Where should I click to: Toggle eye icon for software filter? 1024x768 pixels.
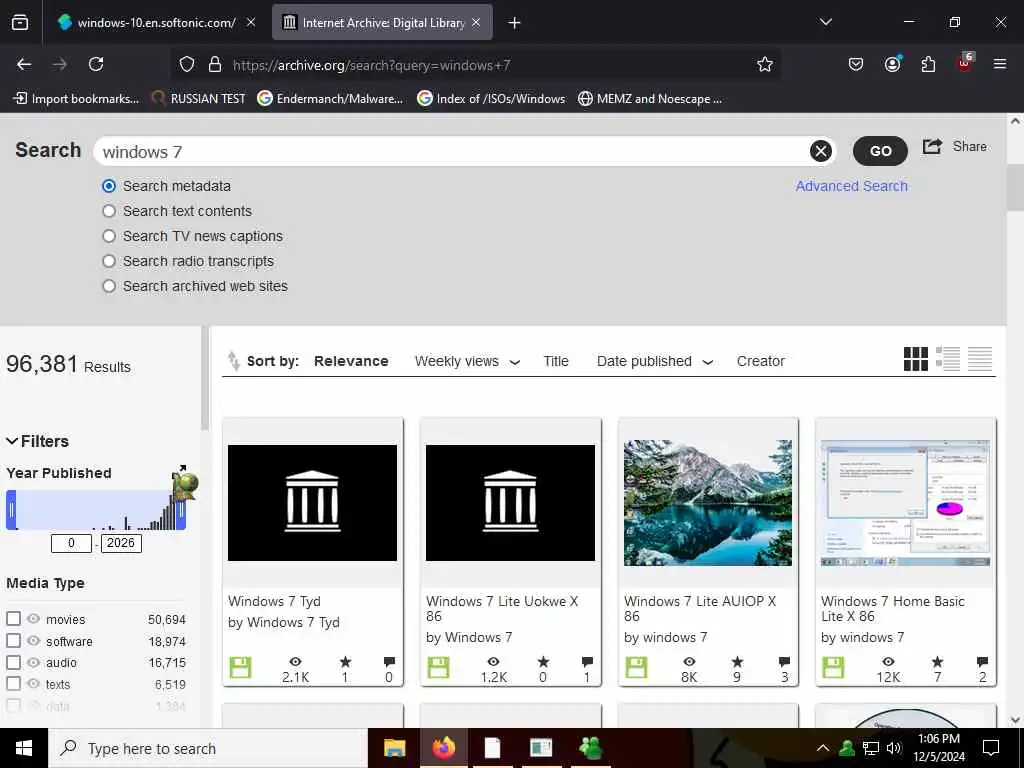[33, 641]
